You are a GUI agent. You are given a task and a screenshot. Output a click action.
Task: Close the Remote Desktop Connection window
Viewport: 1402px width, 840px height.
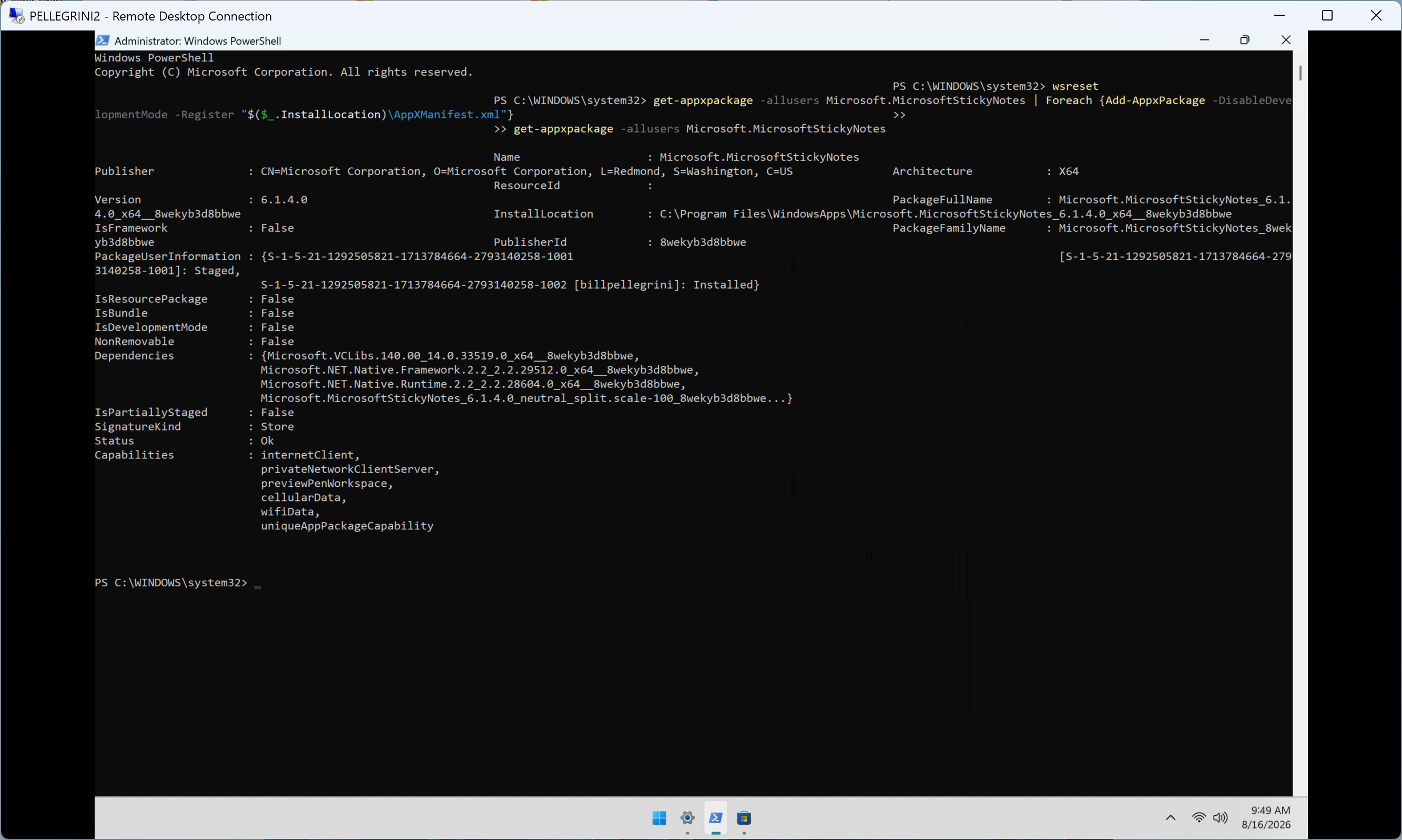pos(1376,15)
